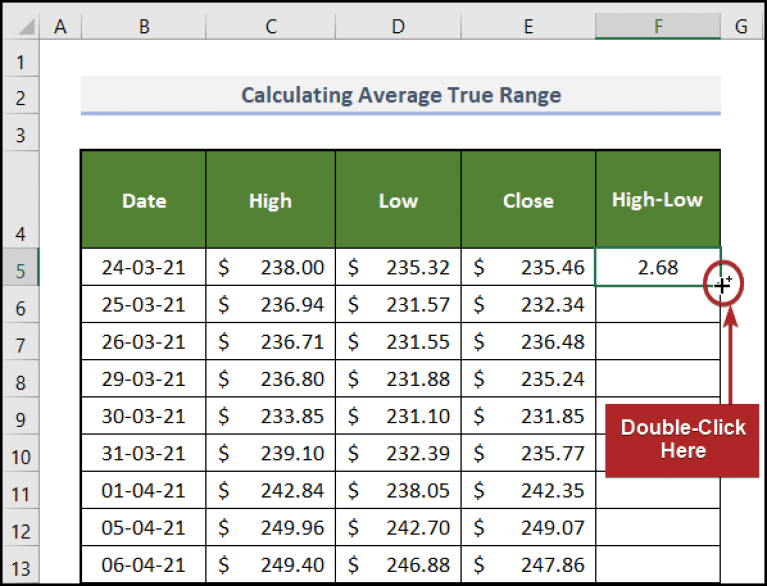
Task: Click the Low header cell
Action: click(398, 200)
